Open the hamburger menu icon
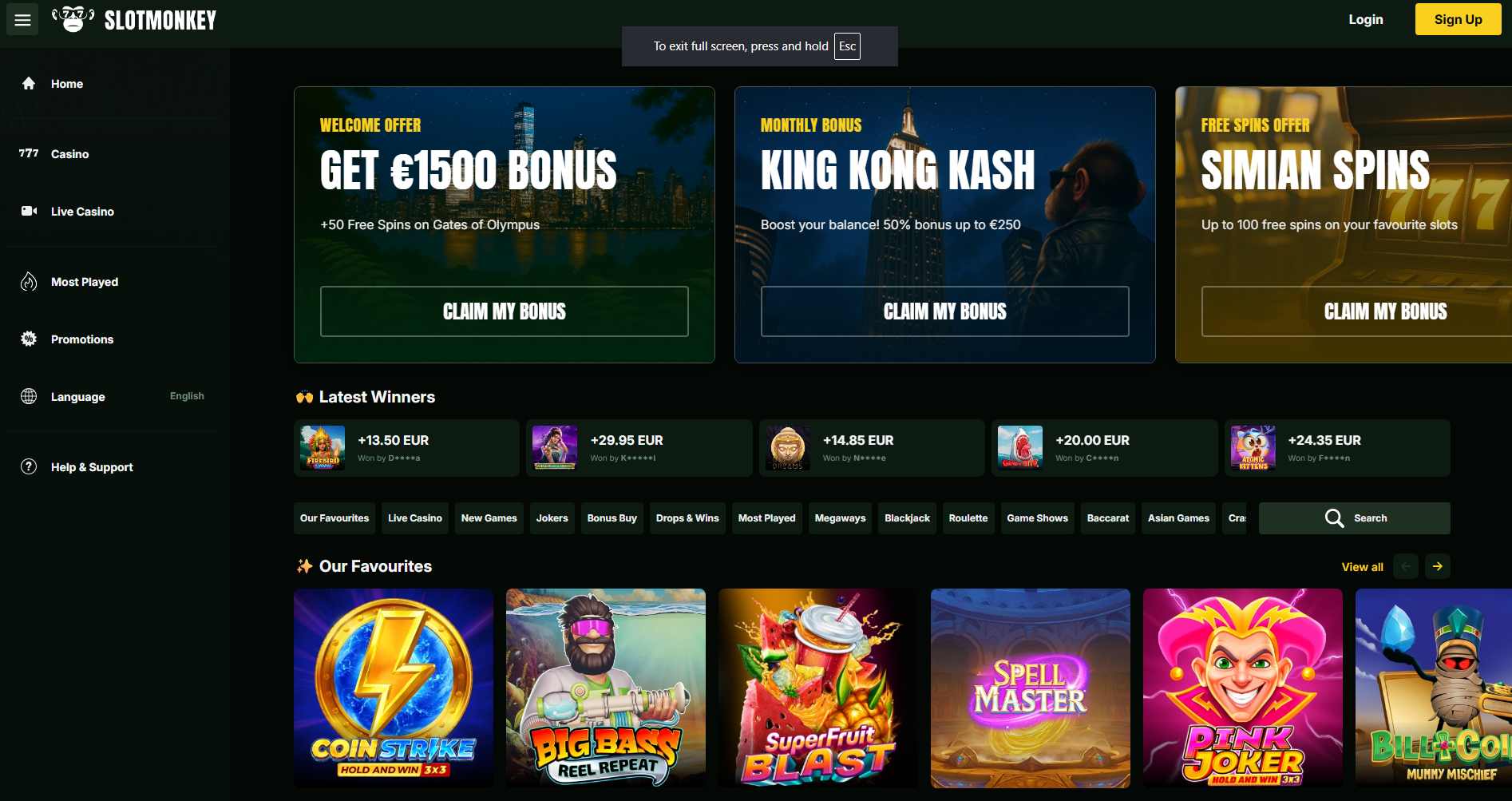1512x801 pixels. (22, 20)
